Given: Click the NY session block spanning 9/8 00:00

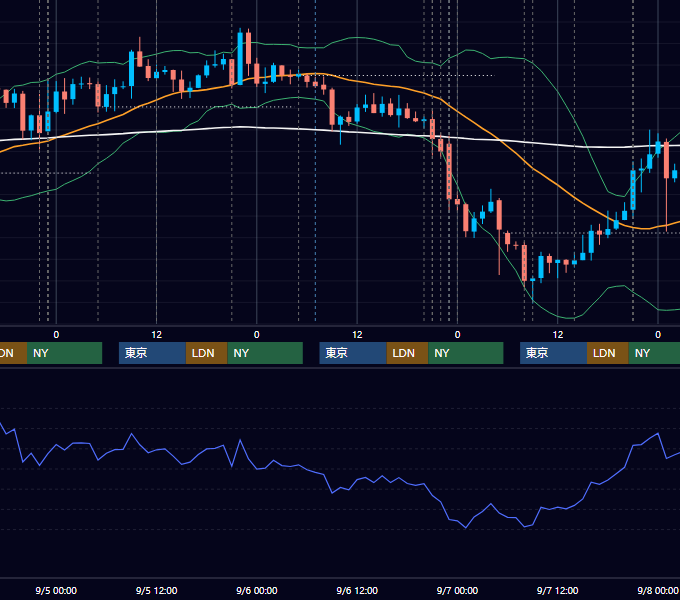Looking at the screenshot, I should pyautogui.click(x=654, y=353).
